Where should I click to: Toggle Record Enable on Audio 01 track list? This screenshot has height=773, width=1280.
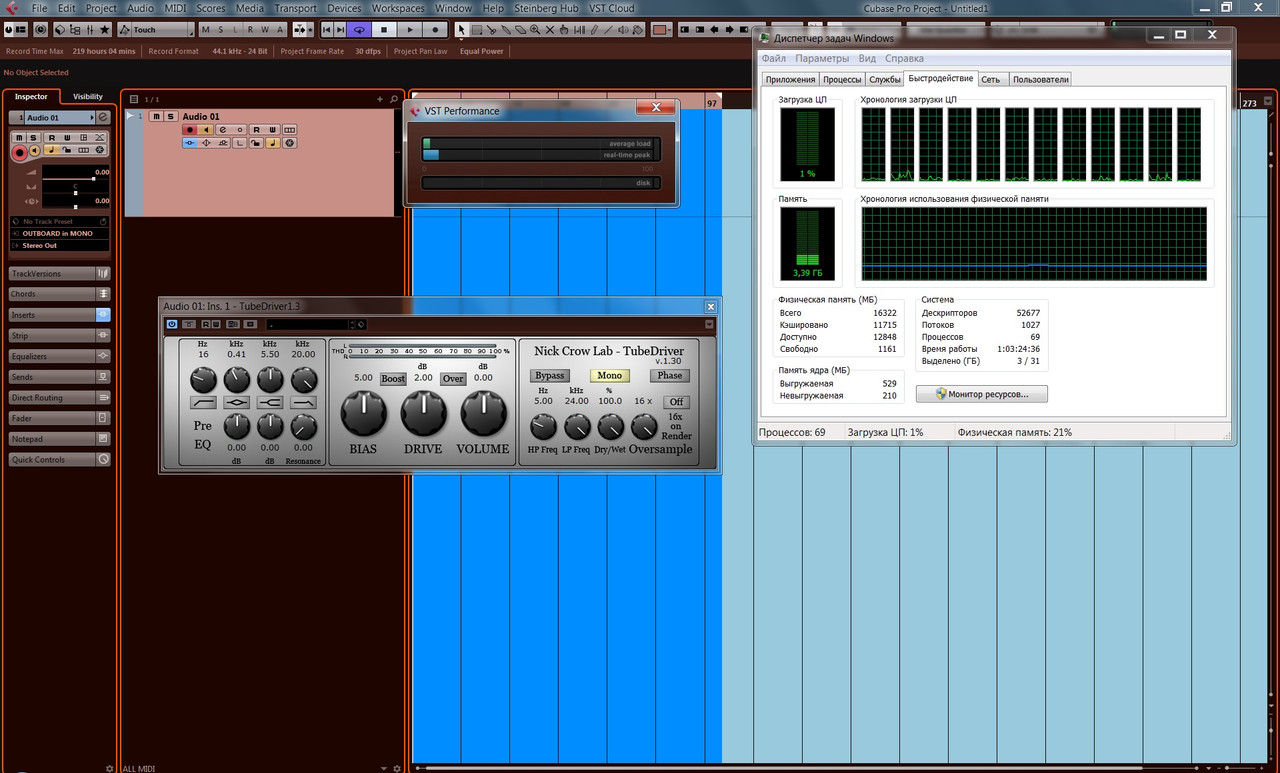point(190,129)
